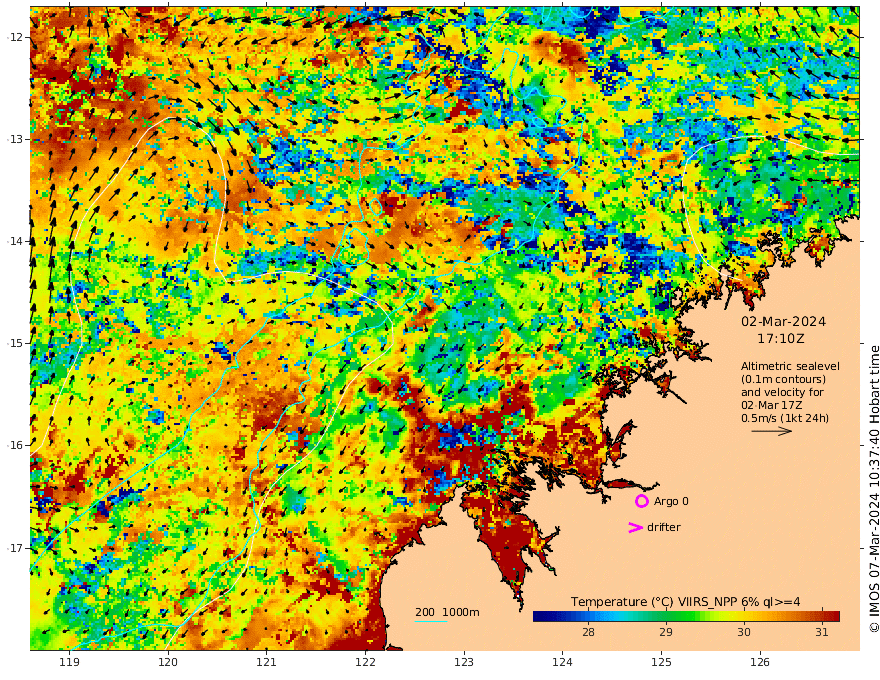Image resolution: width=880 pixels, height=680 pixels.
Task: Click latitude axis label -14
Action: click(x=15, y=241)
